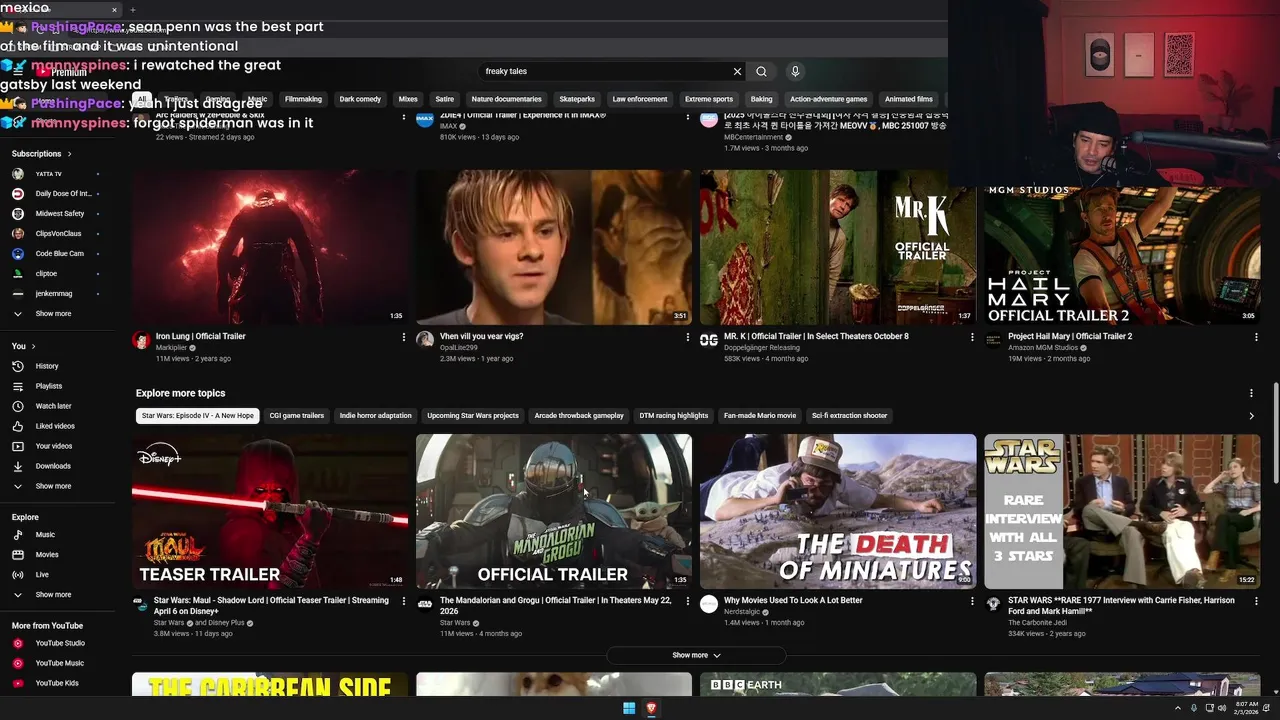Image resolution: width=1280 pixels, height=720 pixels.
Task: Filter by 'Extreme sports' chip
Action: (709, 99)
